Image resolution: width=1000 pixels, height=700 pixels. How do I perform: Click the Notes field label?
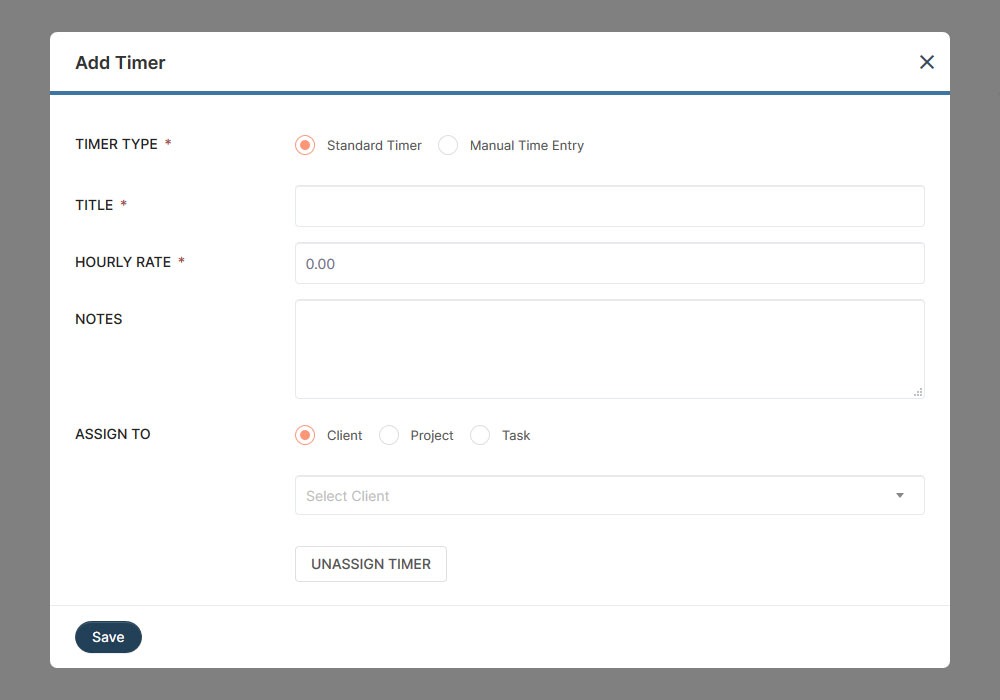99,319
